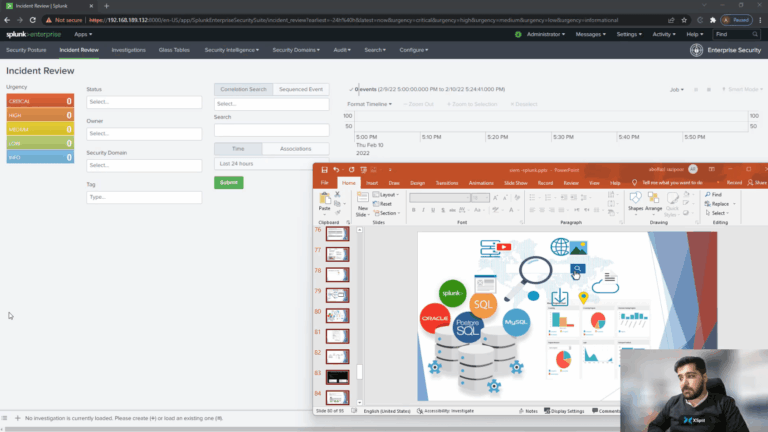Click Share button in PowerPoint ribbon
The height and width of the screenshot is (432, 768).
point(757,183)
